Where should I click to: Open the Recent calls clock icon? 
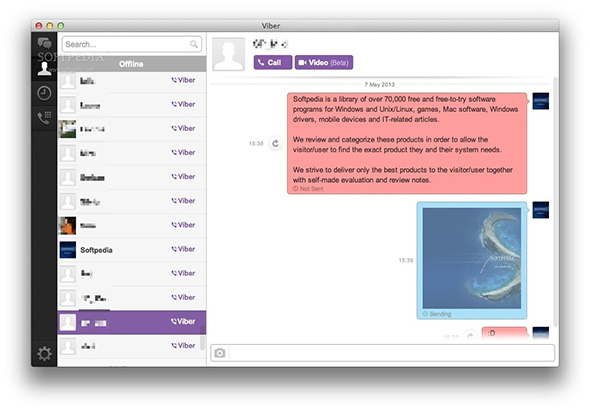click(44, 93)
